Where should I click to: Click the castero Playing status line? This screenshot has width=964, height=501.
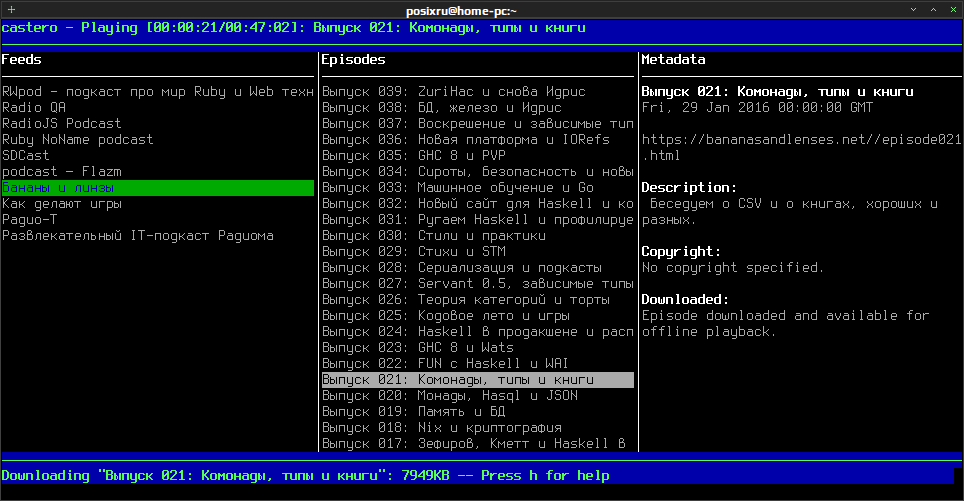(294, 28)
